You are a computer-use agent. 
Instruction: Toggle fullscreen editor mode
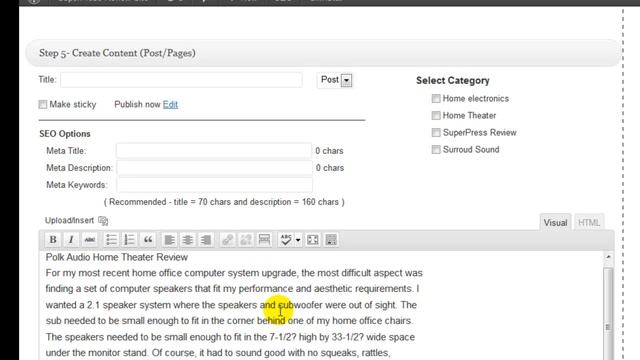[x=313, y=240]
